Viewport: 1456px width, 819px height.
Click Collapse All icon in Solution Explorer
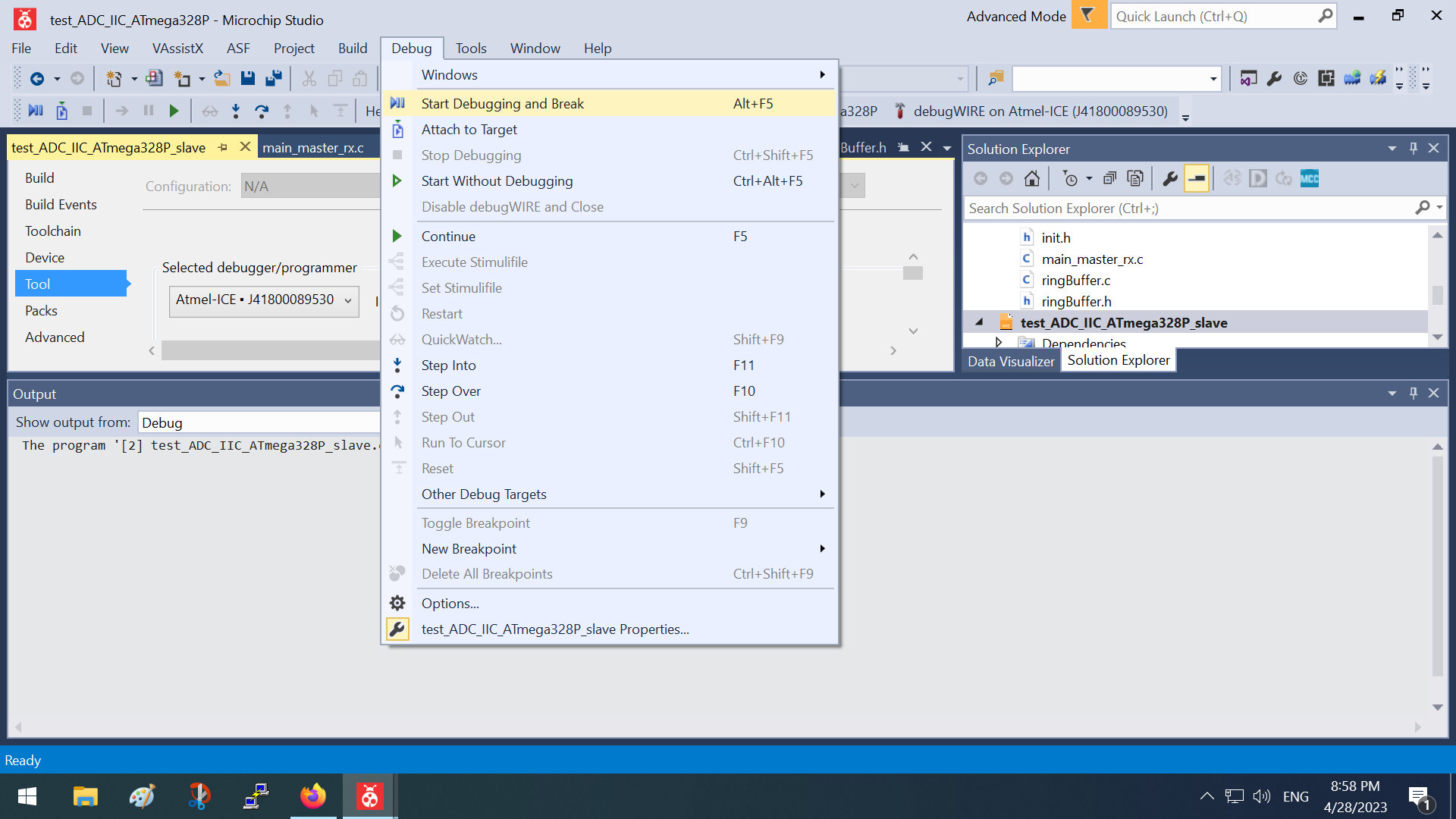pyautogui.click(x=1109, y=179)
